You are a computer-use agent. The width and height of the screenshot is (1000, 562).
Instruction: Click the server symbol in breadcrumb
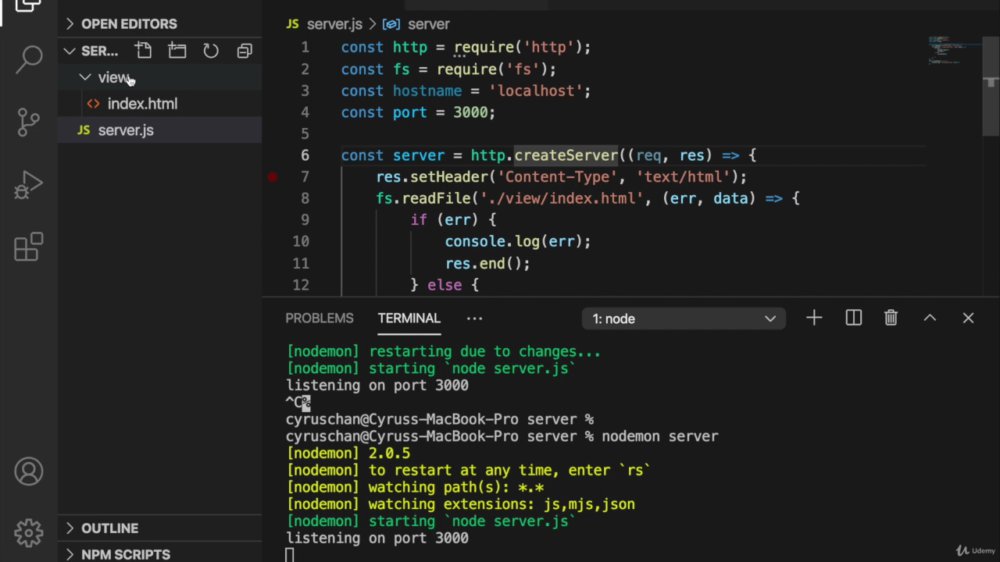pos(429,24)
